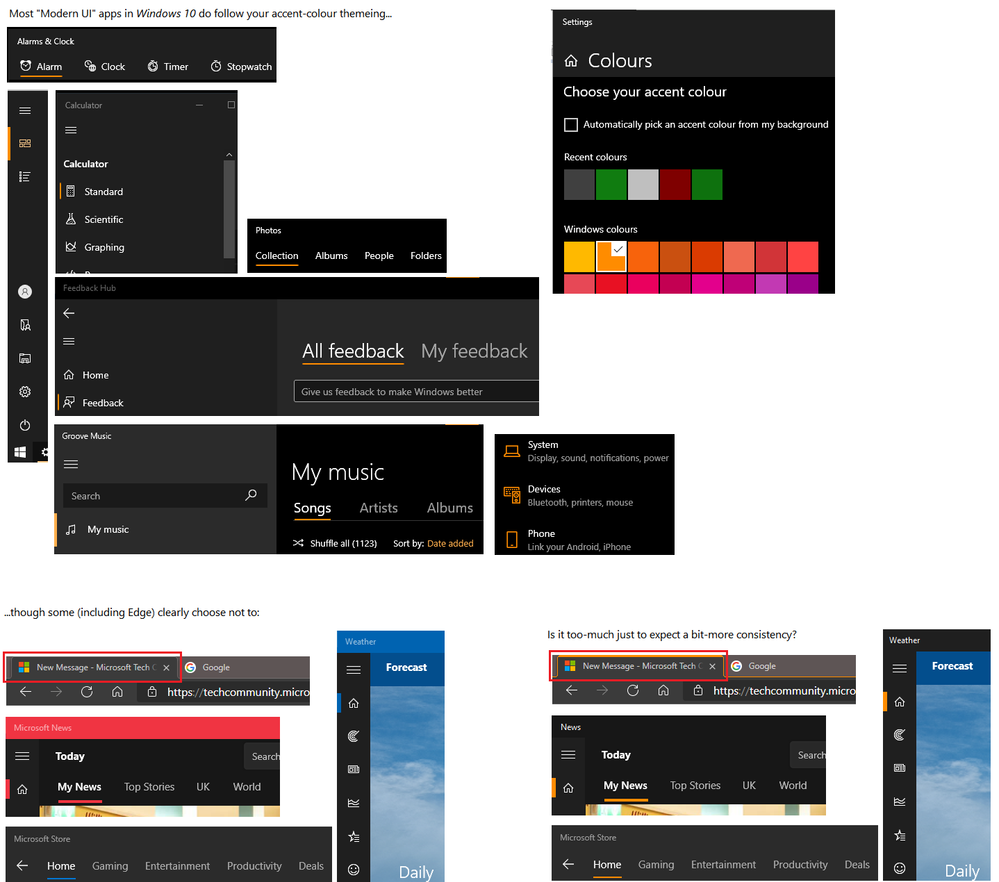Click Shuffle all (1123) in Groove Music
This screenshot has height=882, width=999.
[334, 543]
